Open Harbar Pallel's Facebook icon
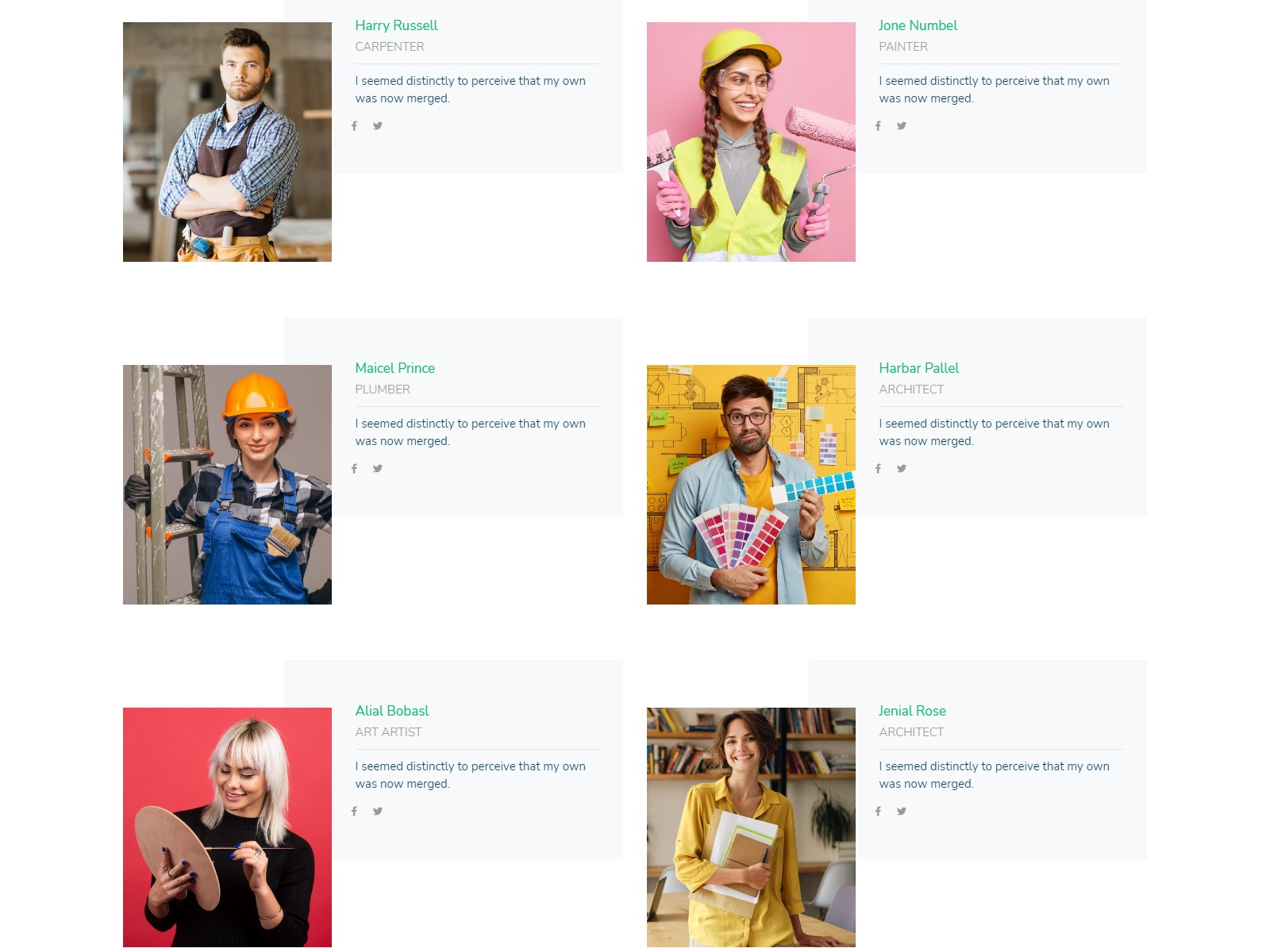Screen dimensions: 1270x952 pyautogui.click(x=878, y=469)
